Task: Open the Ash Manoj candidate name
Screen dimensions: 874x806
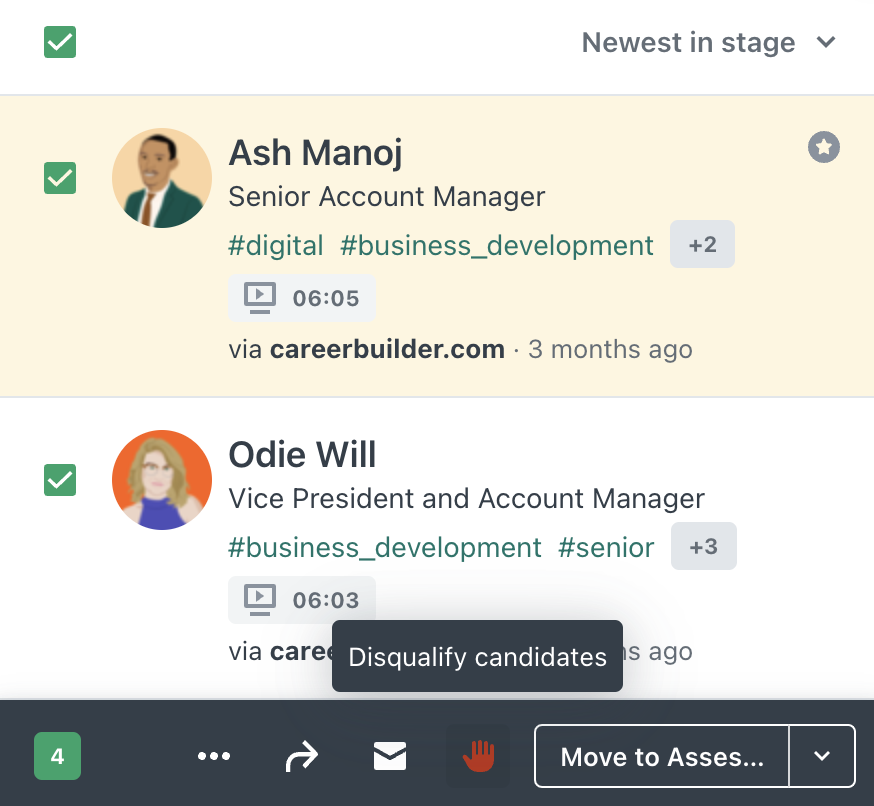Action: point(315,153)
